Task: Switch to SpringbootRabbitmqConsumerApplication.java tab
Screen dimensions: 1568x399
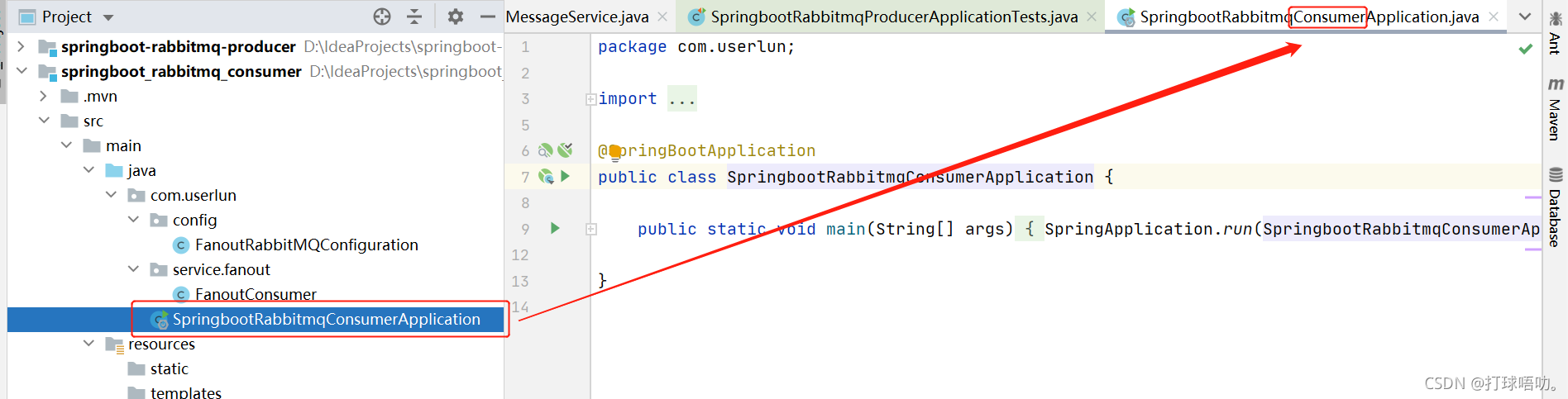Action: pos(1309,17)
